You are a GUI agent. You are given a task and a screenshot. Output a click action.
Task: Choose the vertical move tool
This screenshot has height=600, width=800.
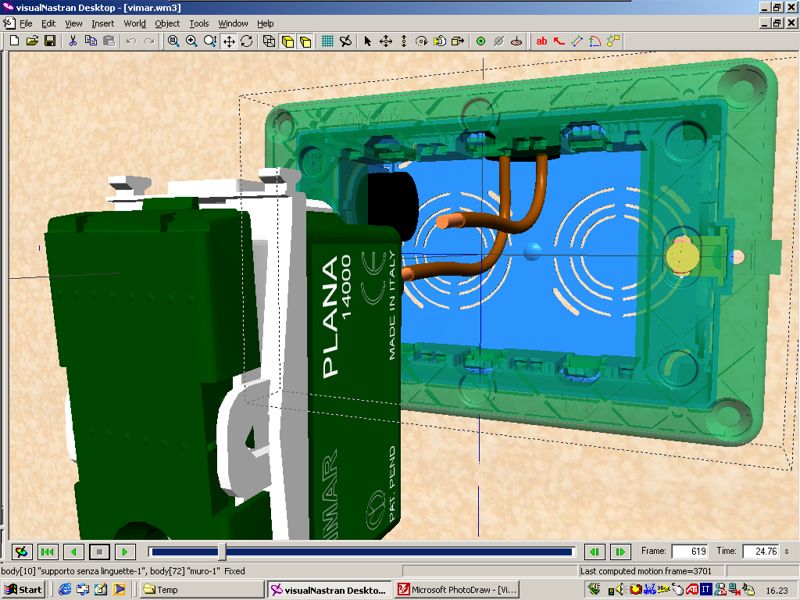pyautogui.click(x=404, y=41)
